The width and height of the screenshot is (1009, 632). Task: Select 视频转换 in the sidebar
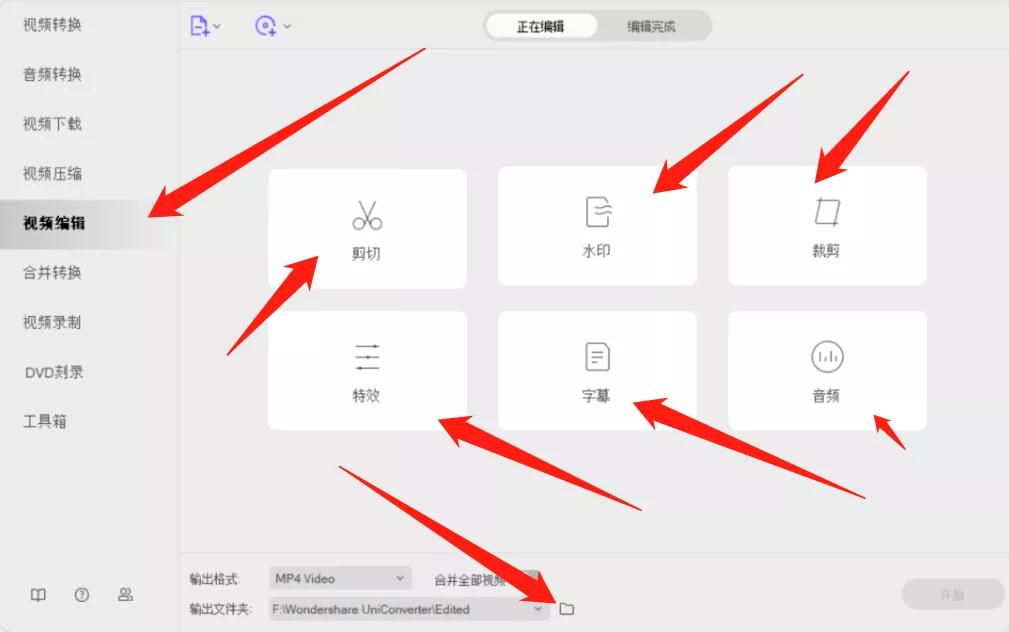pyautogui.click(x=52, y=25)
